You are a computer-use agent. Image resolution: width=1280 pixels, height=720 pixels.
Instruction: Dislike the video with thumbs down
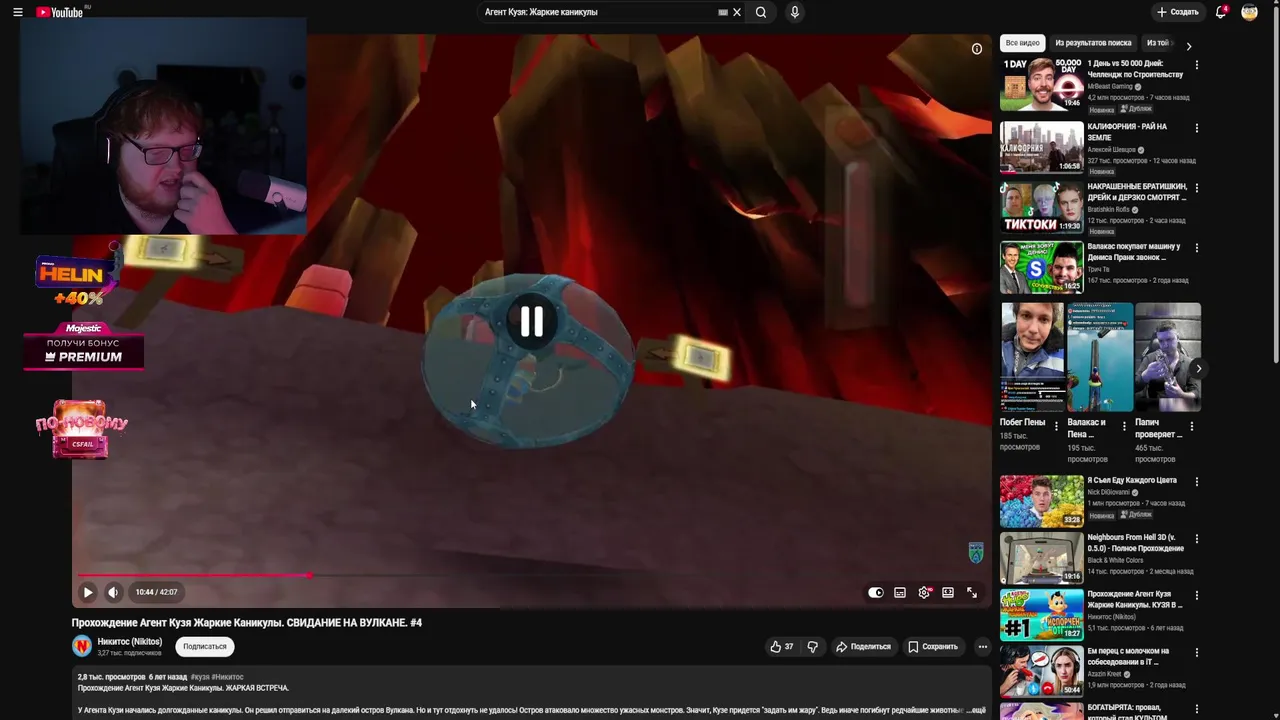tap(812, 646)
